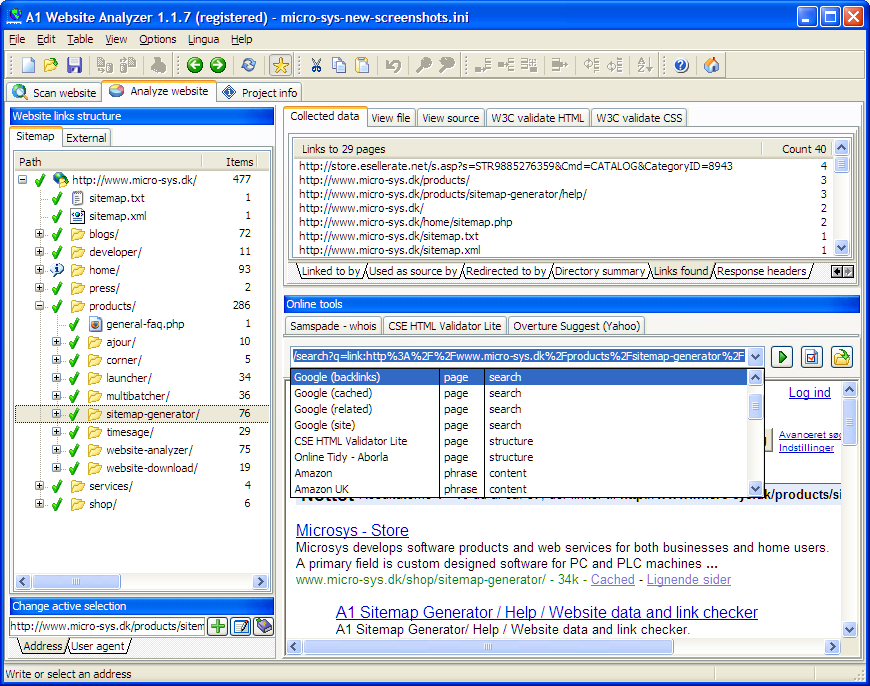Click the blue Help question mark icon
Viewport: 870px width, 686px height.
(681, 65)
